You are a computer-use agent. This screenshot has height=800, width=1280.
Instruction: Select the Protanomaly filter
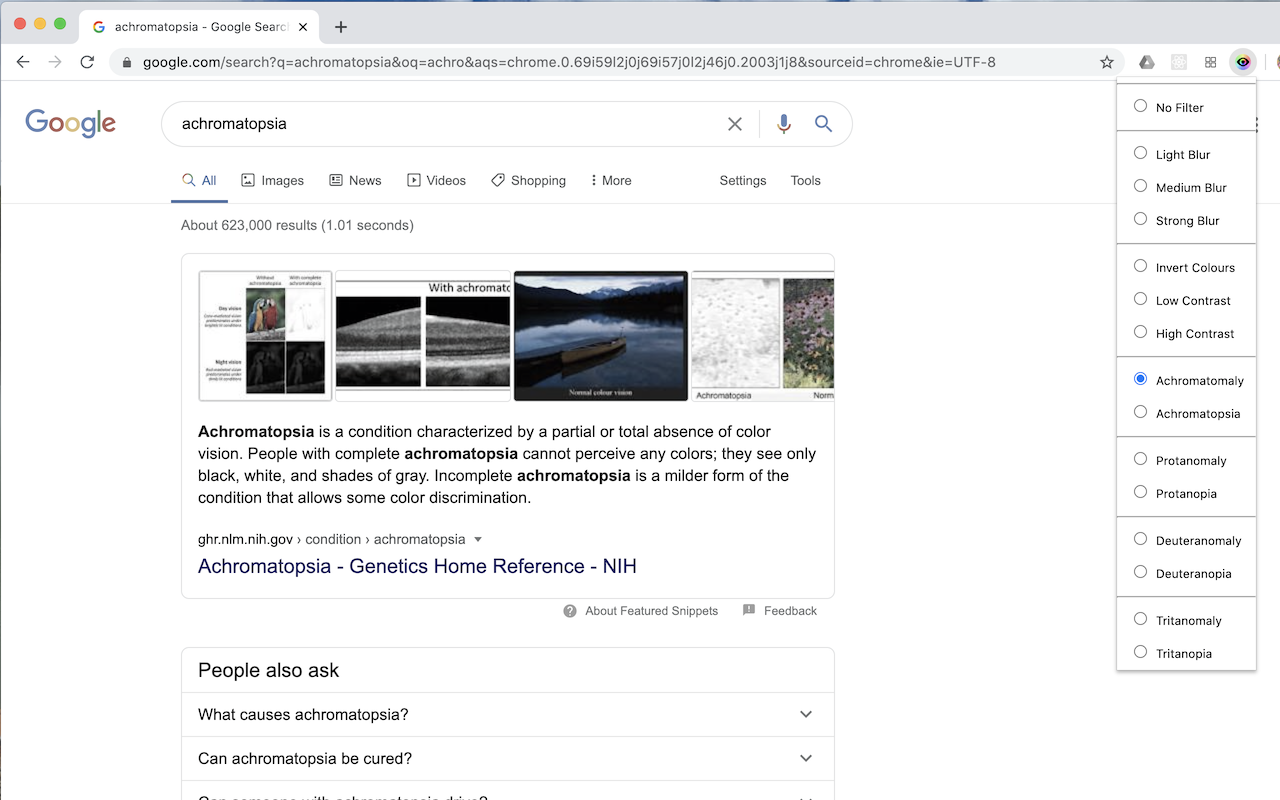pos(1140,459)
